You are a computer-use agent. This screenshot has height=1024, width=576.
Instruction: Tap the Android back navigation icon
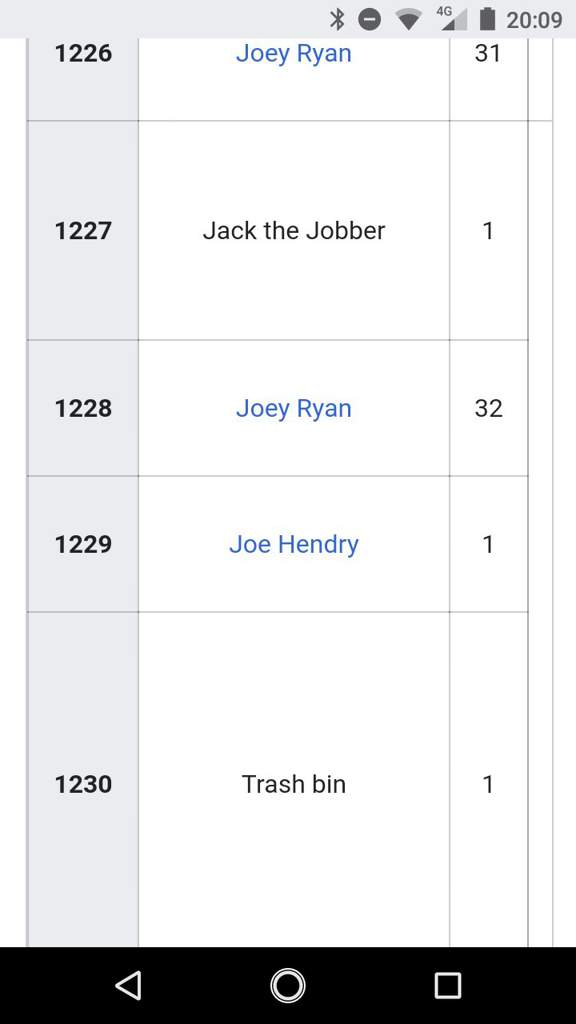129,985
